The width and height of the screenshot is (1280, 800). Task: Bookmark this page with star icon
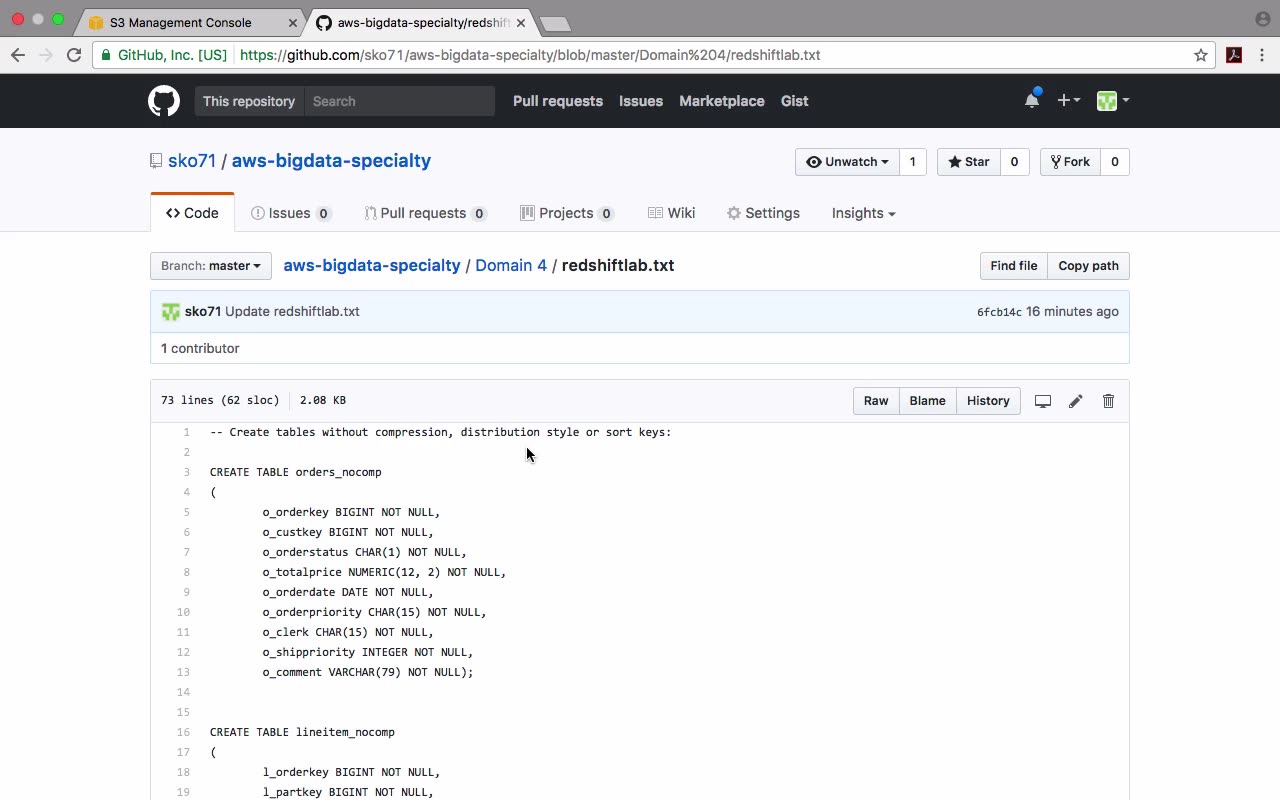point(1201,55)
